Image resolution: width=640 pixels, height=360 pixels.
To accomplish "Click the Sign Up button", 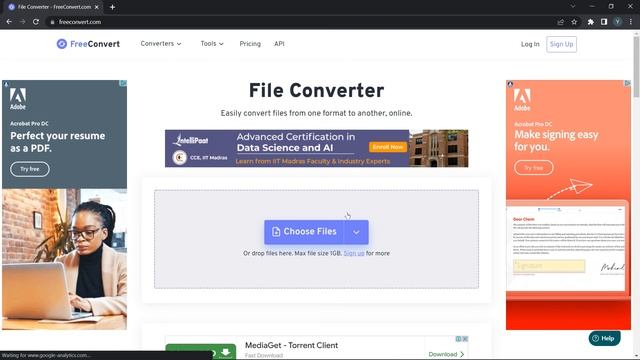I will coord(561,44).
